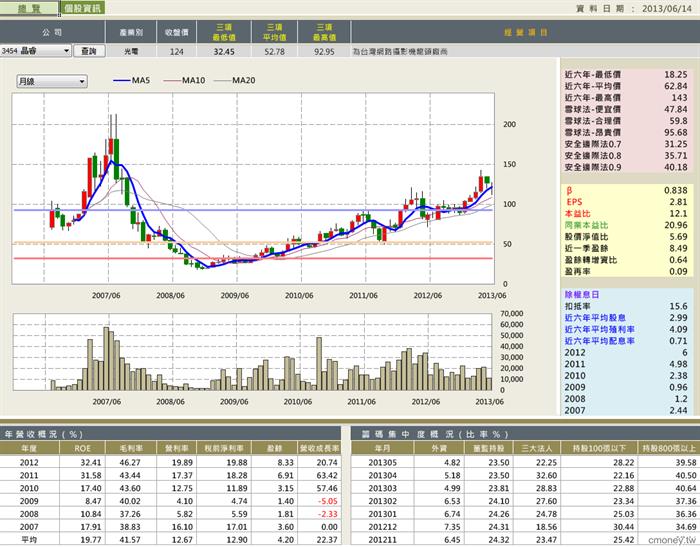This screenshot has width=700, height=547.
Task: Select the MA10 legend entry
Action: pos(184,80)
